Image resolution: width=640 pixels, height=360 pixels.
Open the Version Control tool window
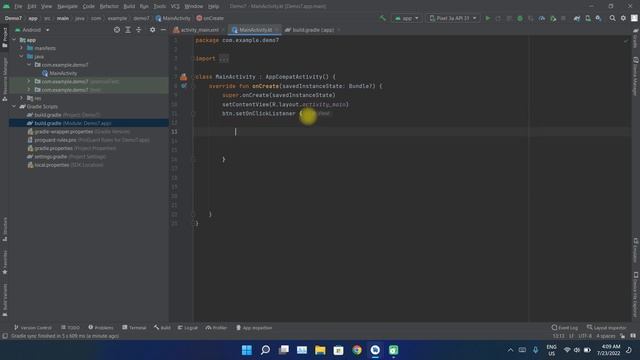33,327
